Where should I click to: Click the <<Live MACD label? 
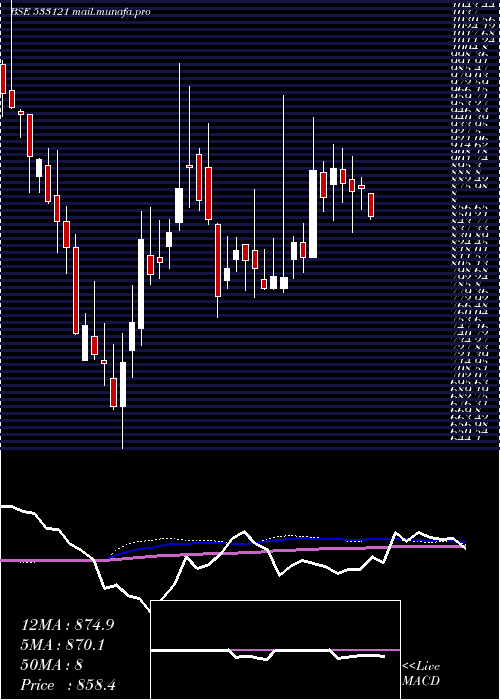[x=421, y=673]
